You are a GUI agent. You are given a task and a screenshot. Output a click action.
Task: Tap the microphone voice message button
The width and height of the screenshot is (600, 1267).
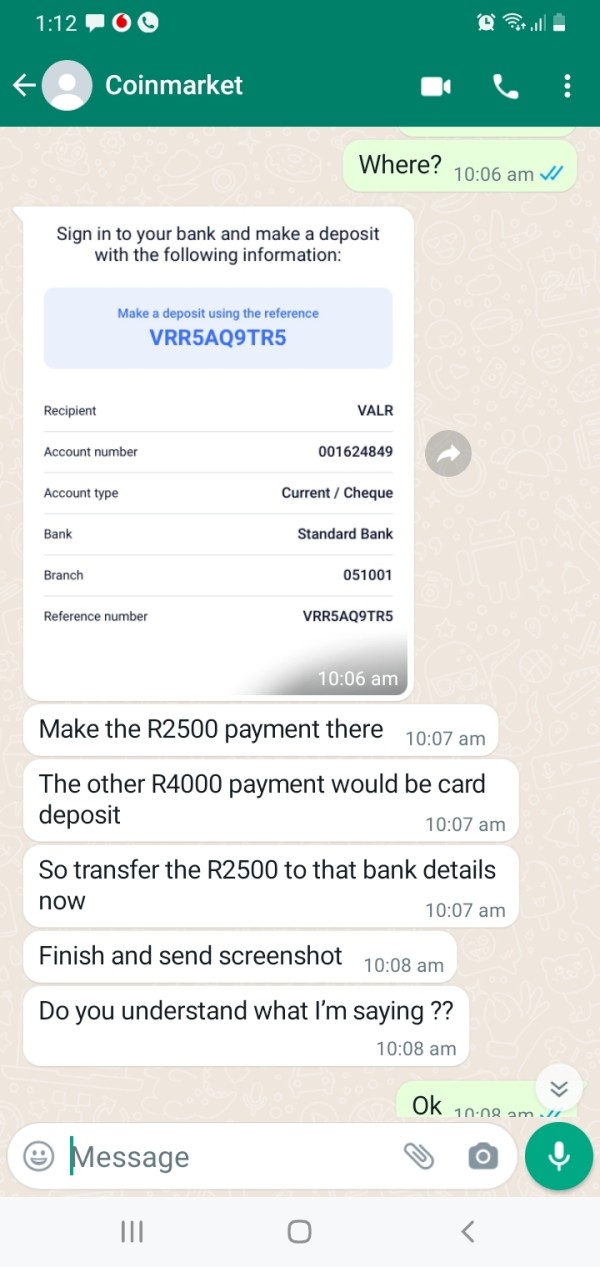point(559,1156)
